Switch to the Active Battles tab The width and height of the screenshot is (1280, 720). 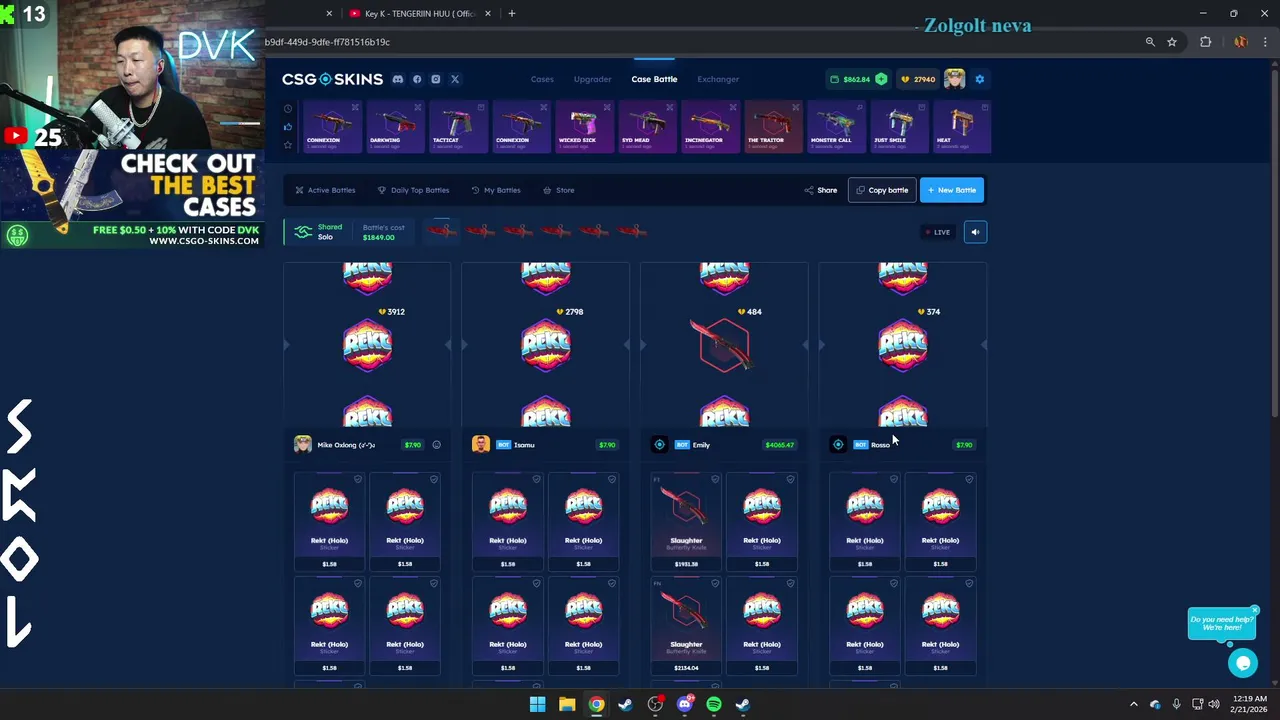(325, 190)
